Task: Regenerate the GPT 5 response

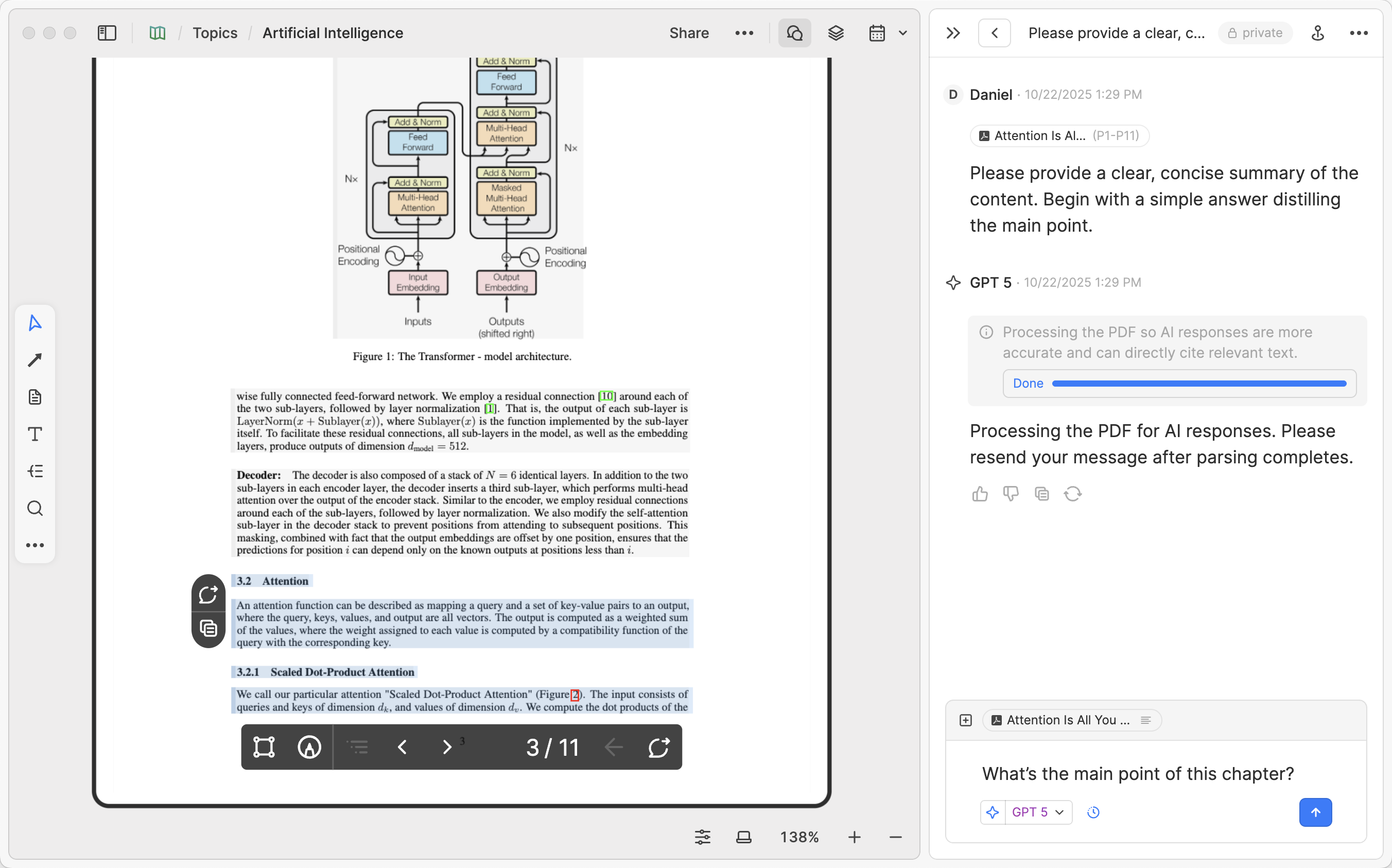Action: coord(1073,494)
